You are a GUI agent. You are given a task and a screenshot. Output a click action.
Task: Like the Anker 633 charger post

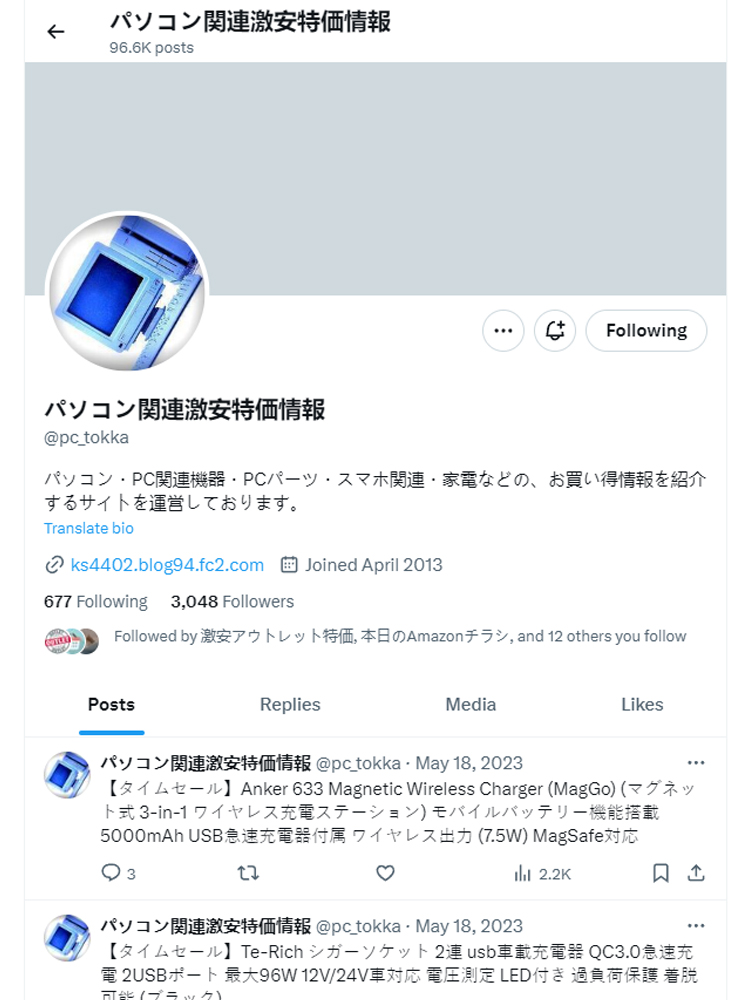pyautogui.click(x=385, y=873)
